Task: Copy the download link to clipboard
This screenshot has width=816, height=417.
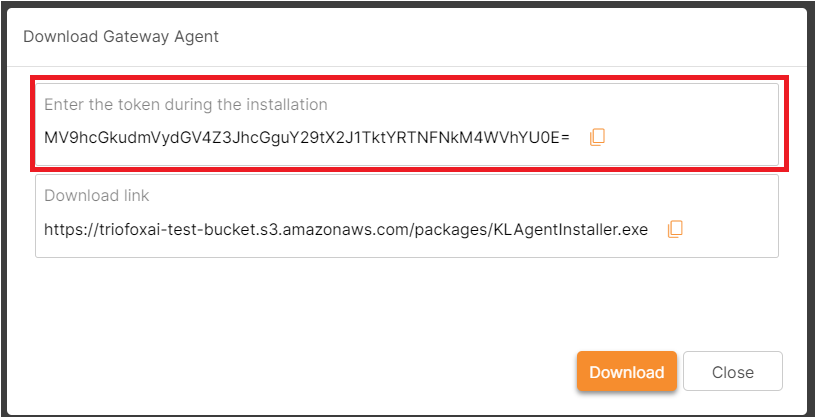Action: [675, 229]
